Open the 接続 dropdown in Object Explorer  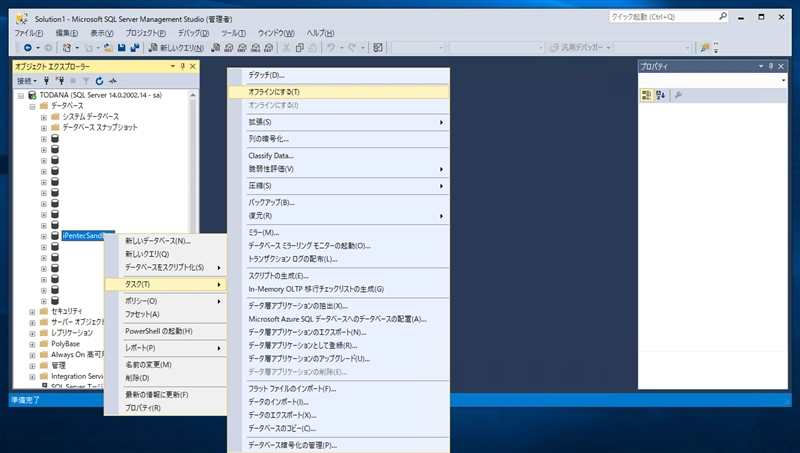[27, 81]
